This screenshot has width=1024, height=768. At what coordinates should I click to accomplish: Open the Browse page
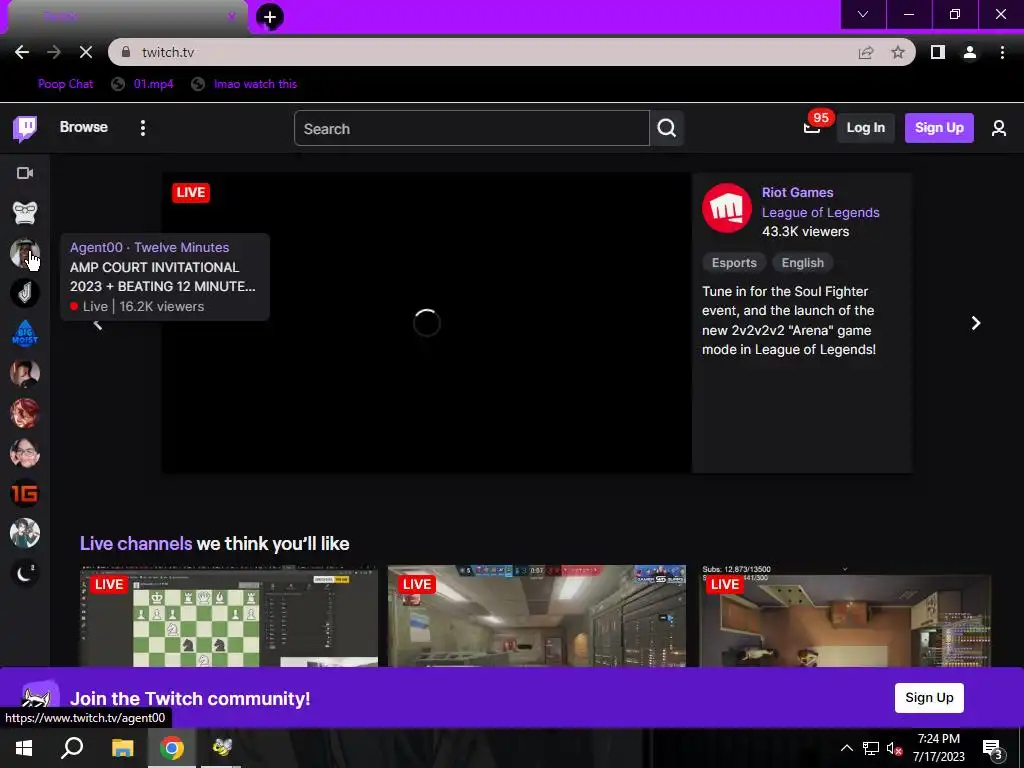(x=84, y=127)
